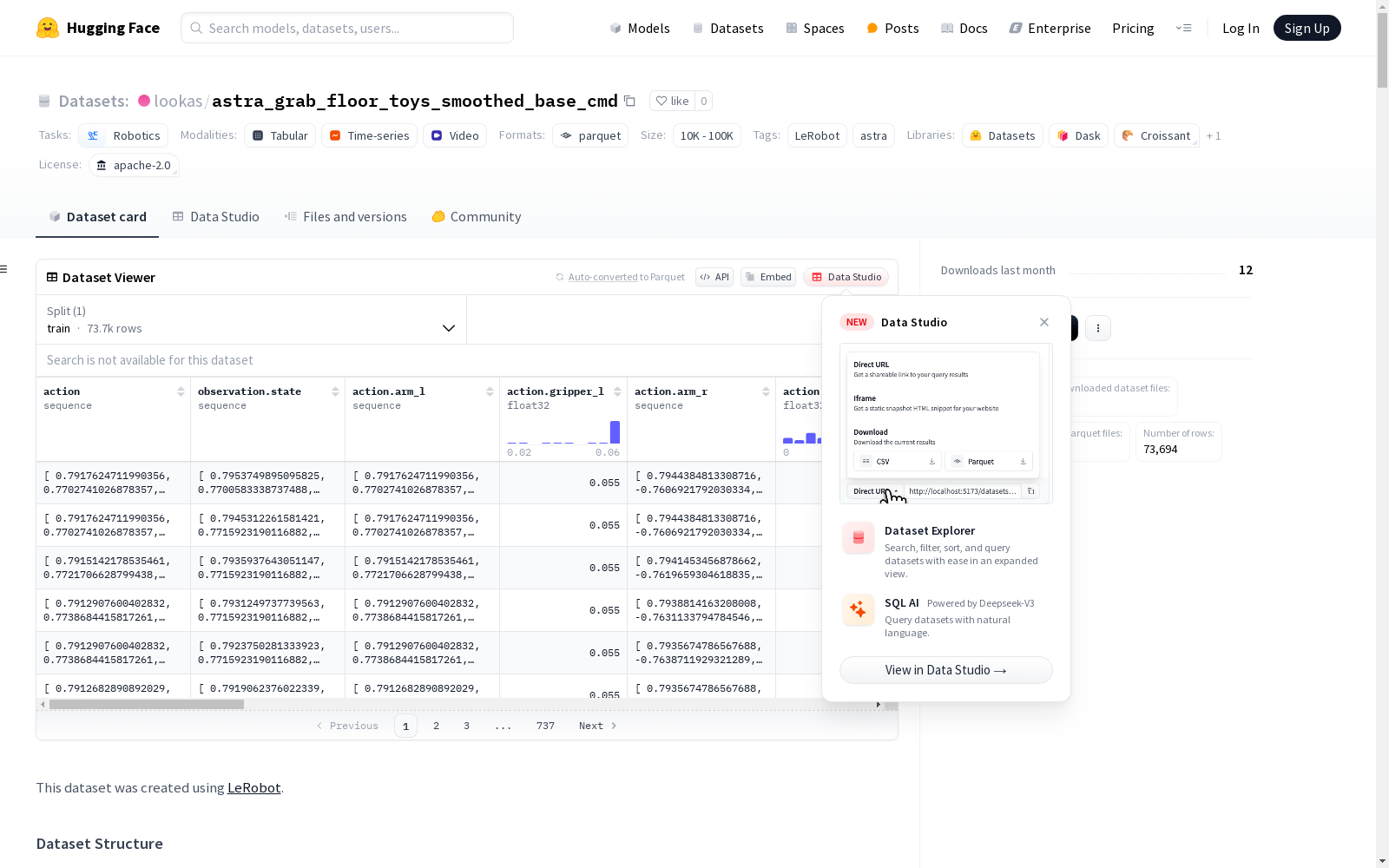1389x868 pixels.
Task: Click the API button
Action: (714, 277)
